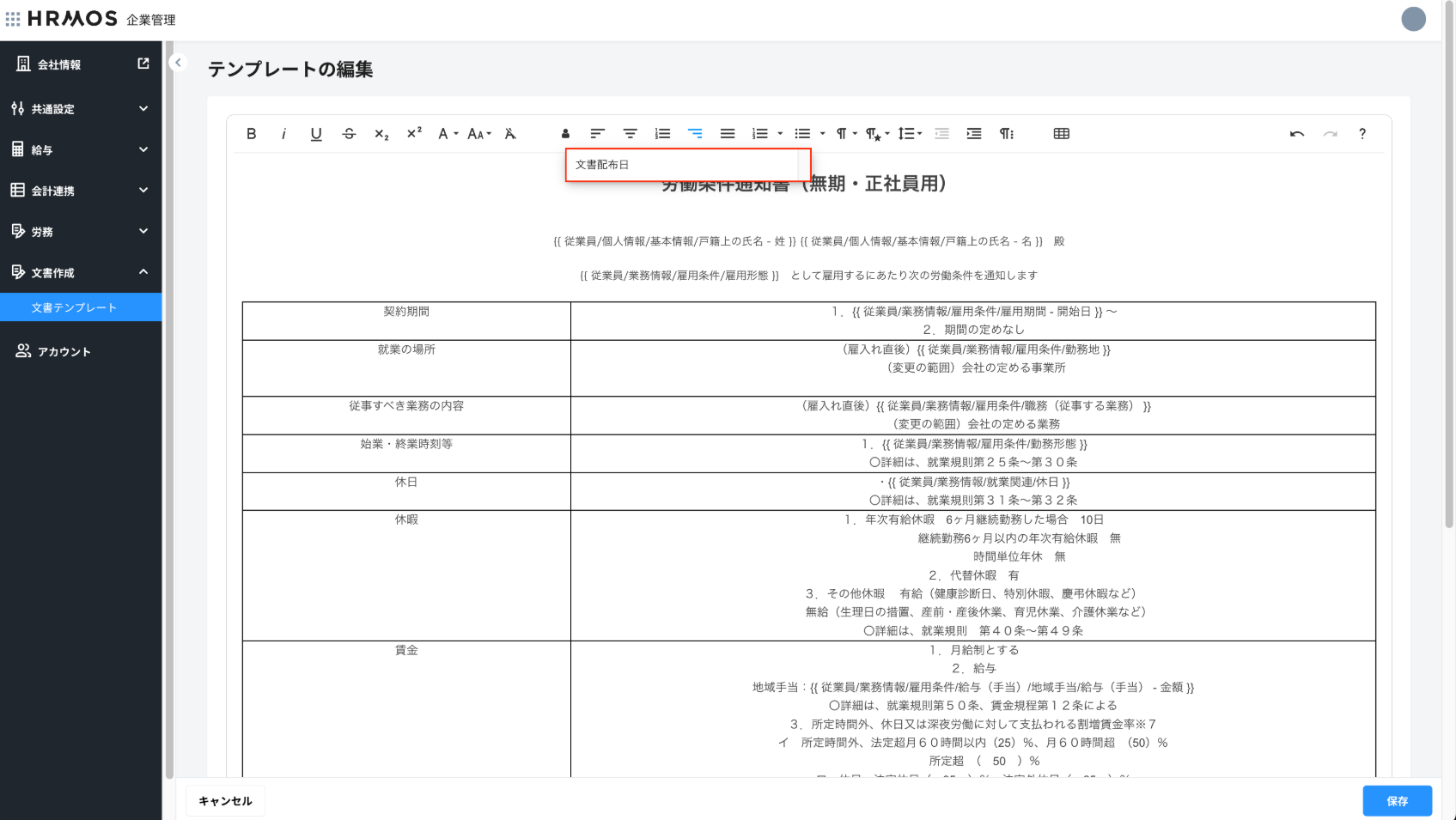Collapse the sidebar with the chevron button
The height and width of the screenshot is (820, 1456).
pos(178,63)
